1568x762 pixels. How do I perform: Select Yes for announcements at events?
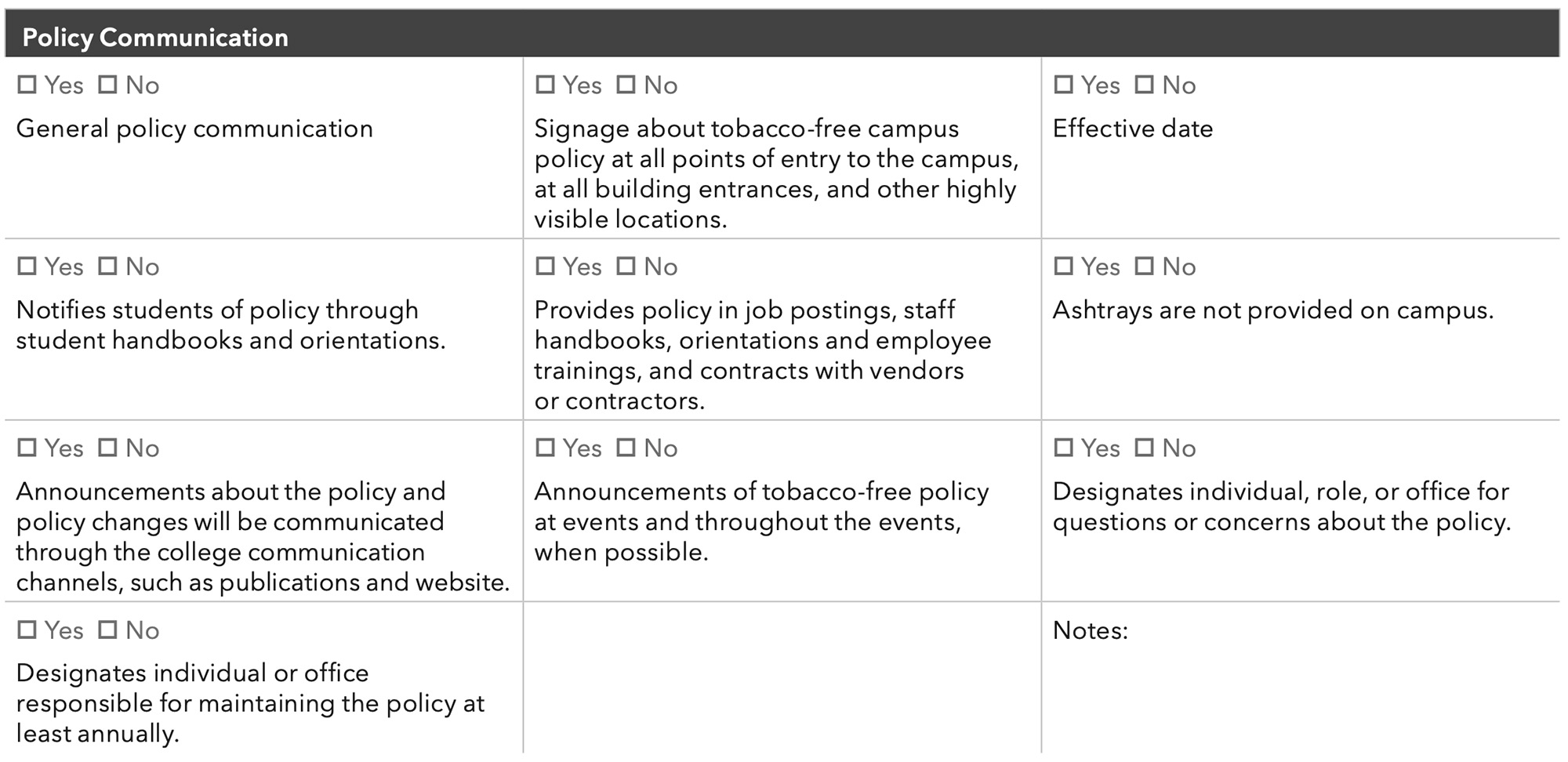click(x=546, y=448)
